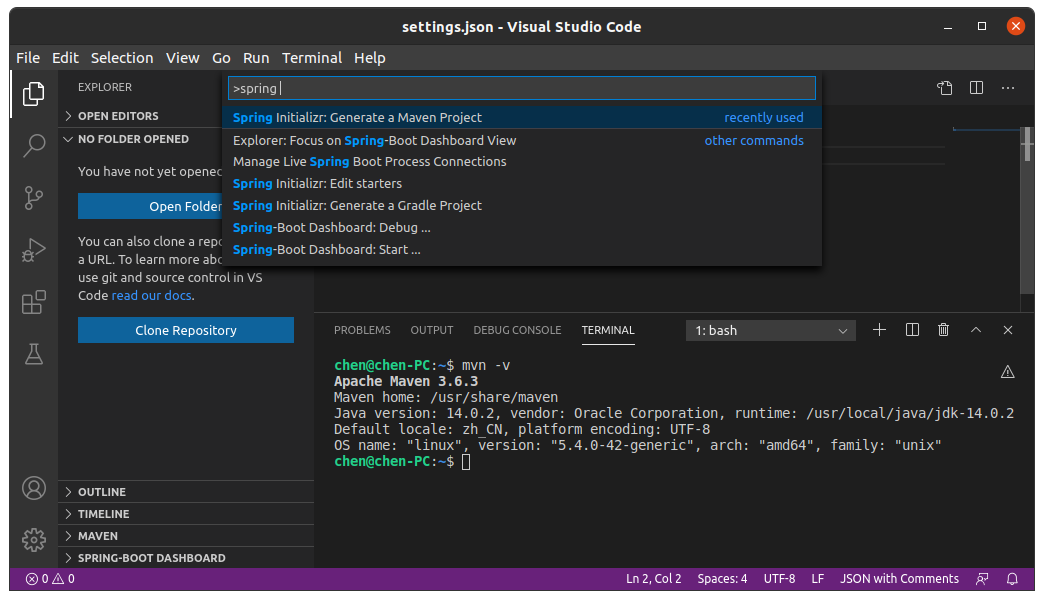1044x600 pixels.
Task: Click 'JSON with Comments' language mode
Action: tap(899, 579)
